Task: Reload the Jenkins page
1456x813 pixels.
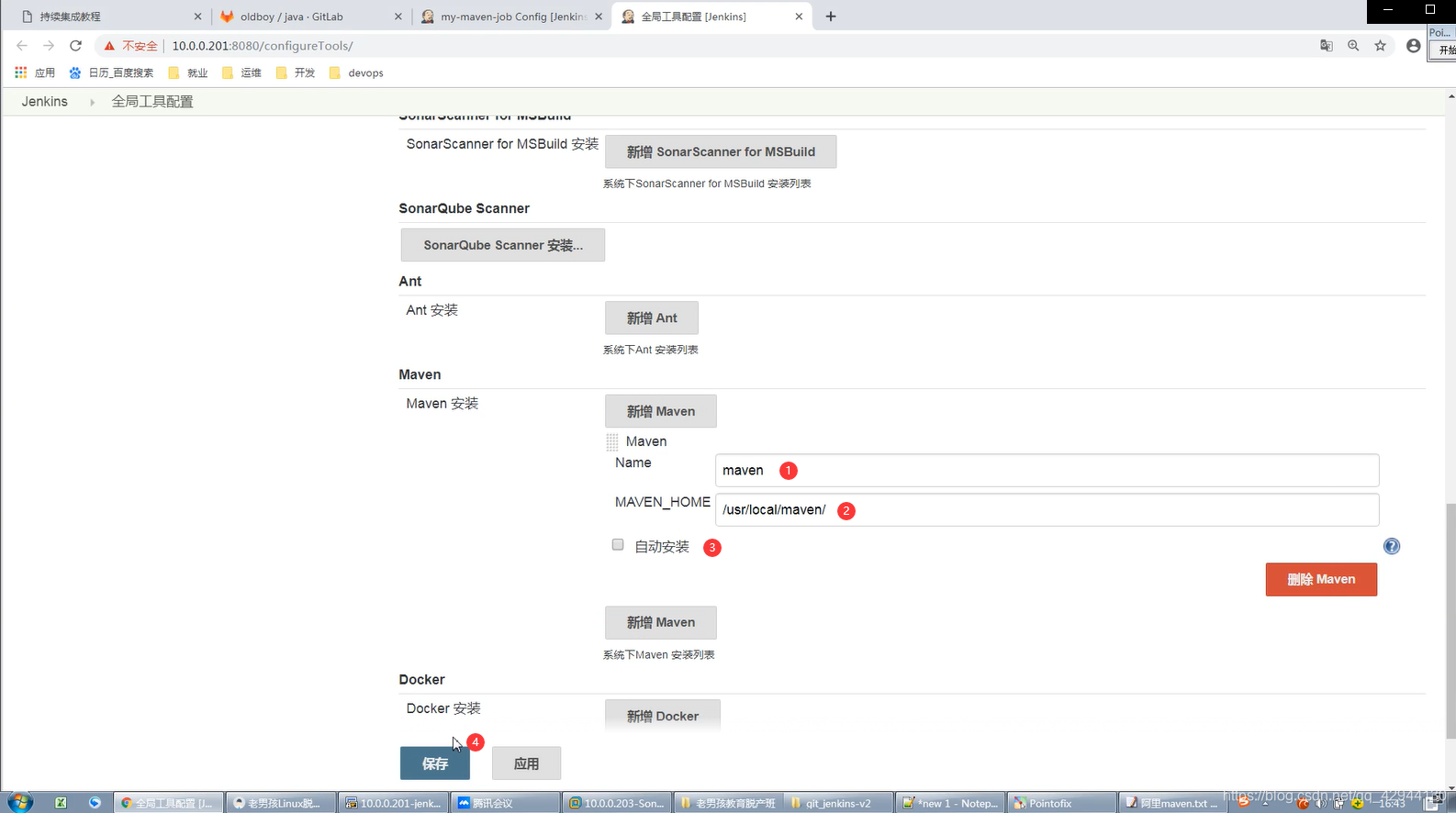Action: click(75, 45)
